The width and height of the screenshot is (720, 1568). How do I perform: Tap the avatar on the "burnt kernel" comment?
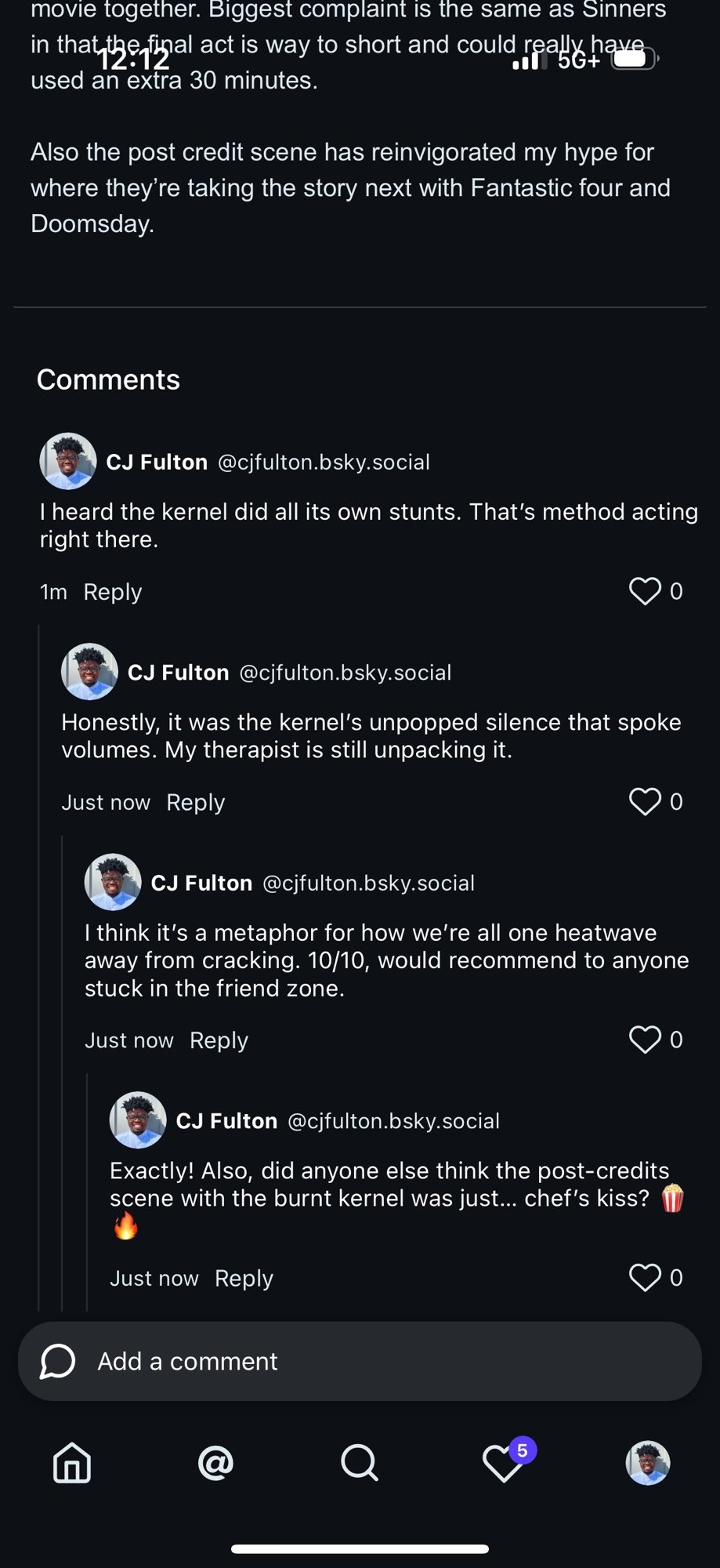(138, 1120)
